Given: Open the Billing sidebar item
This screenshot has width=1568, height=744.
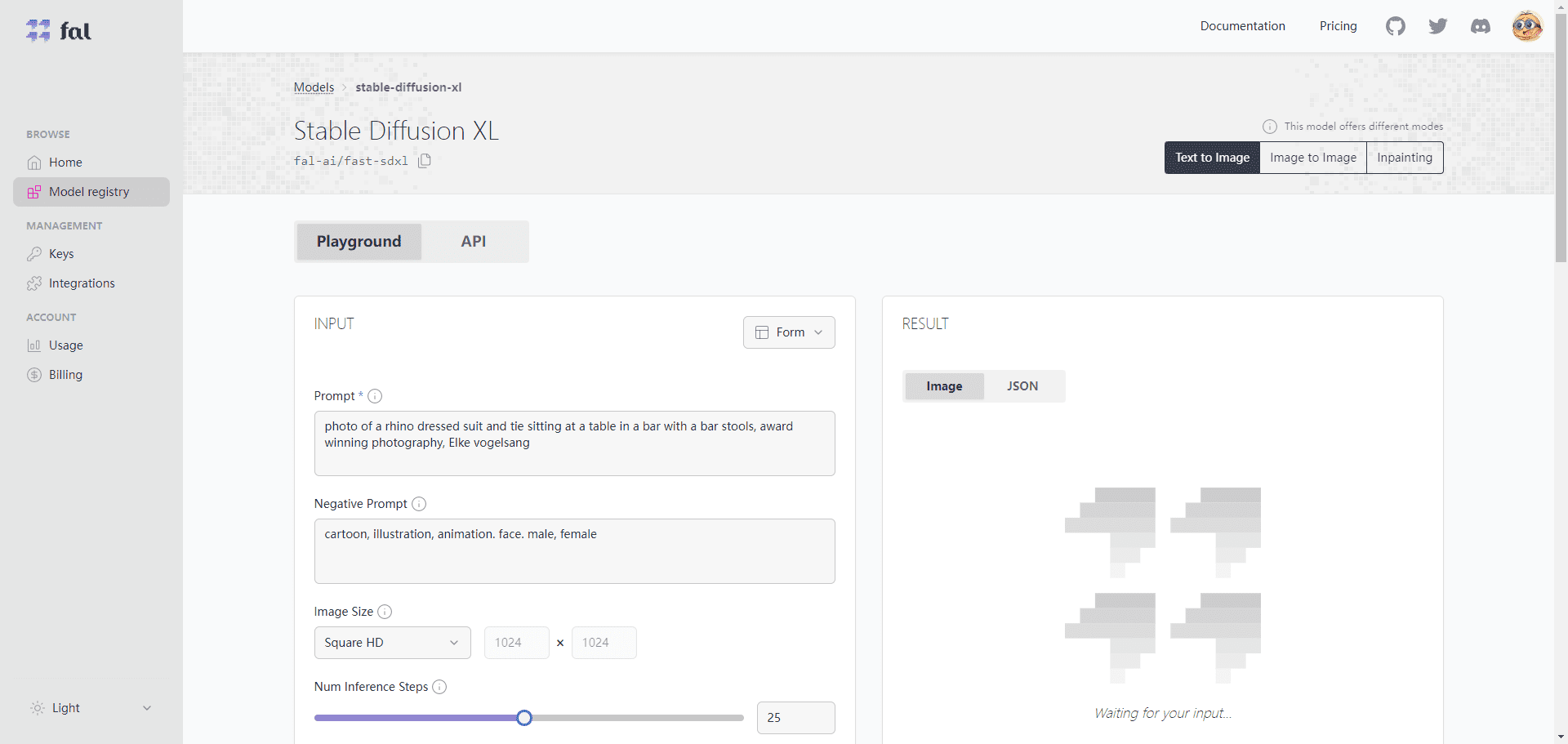Looking at the screenshot, I should (91, 375).
